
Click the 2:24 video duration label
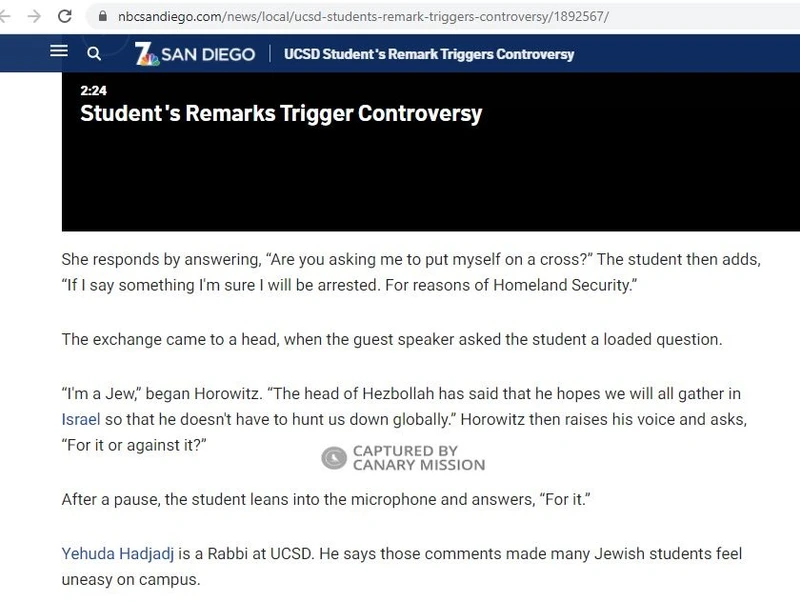click(93, 91)
